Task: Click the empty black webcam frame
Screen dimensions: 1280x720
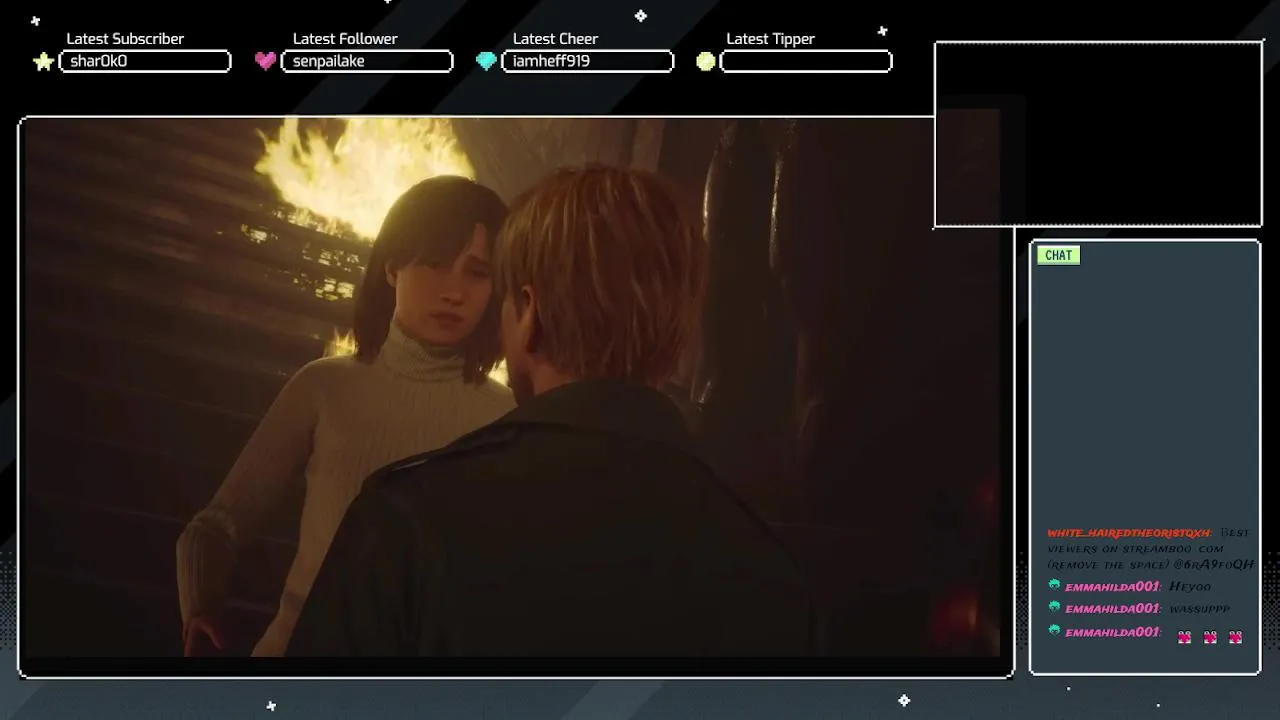Action: tap(1098, 134)
